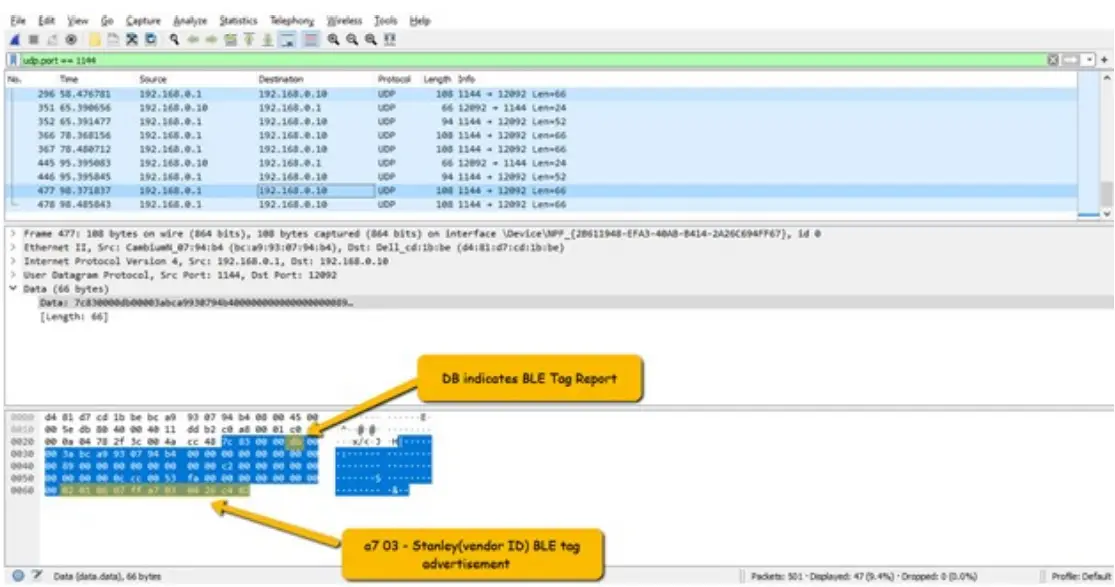Open the Statistics menu
The image size is (1115, 587).
238,21
